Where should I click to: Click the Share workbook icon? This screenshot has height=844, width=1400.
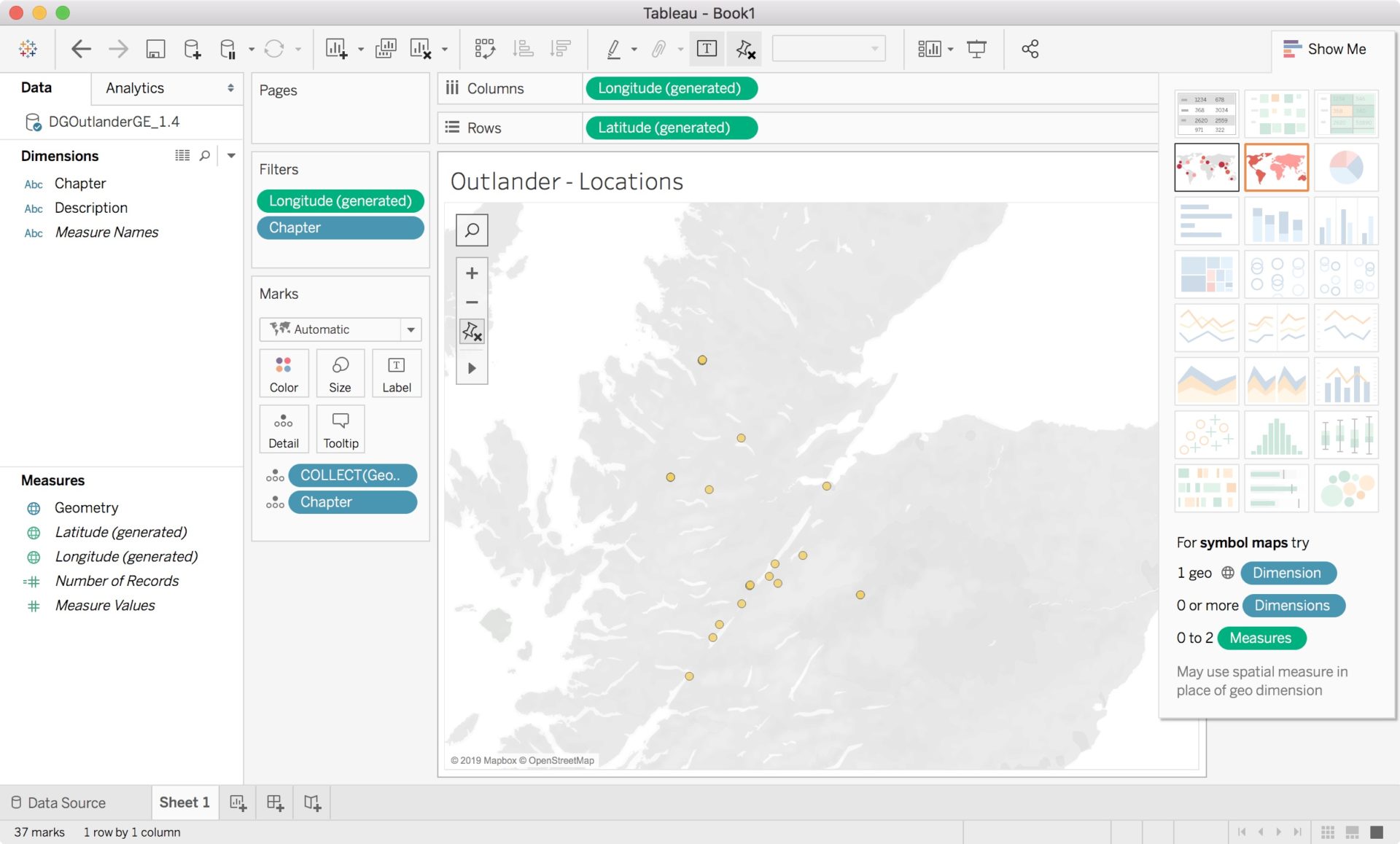[x=1030, y=49]
